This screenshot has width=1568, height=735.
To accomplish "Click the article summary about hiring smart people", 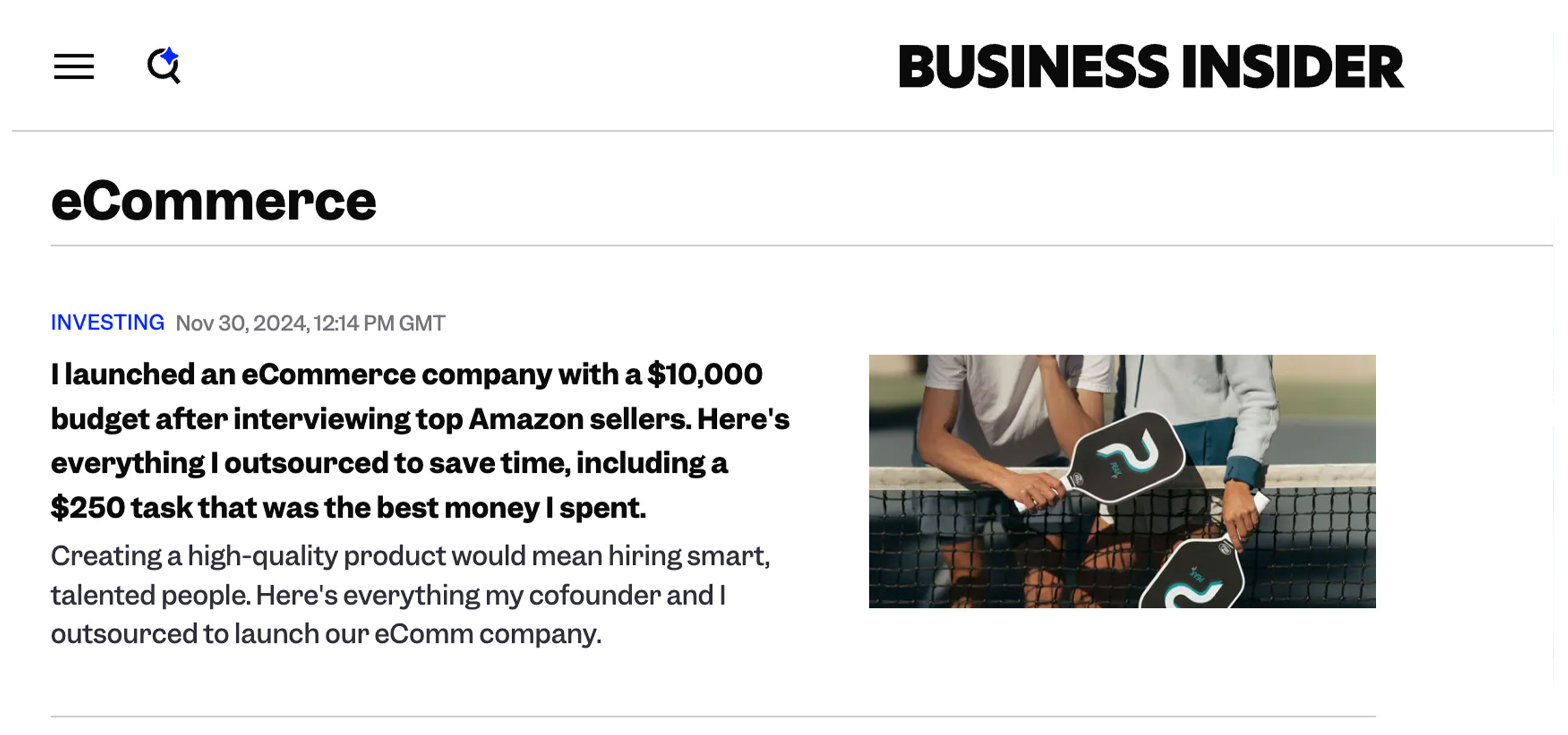I will [410, 595].
